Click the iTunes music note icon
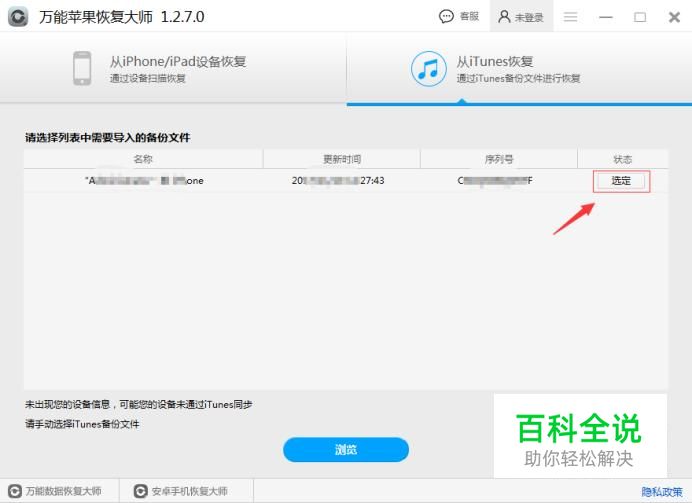 pos(428,69)
